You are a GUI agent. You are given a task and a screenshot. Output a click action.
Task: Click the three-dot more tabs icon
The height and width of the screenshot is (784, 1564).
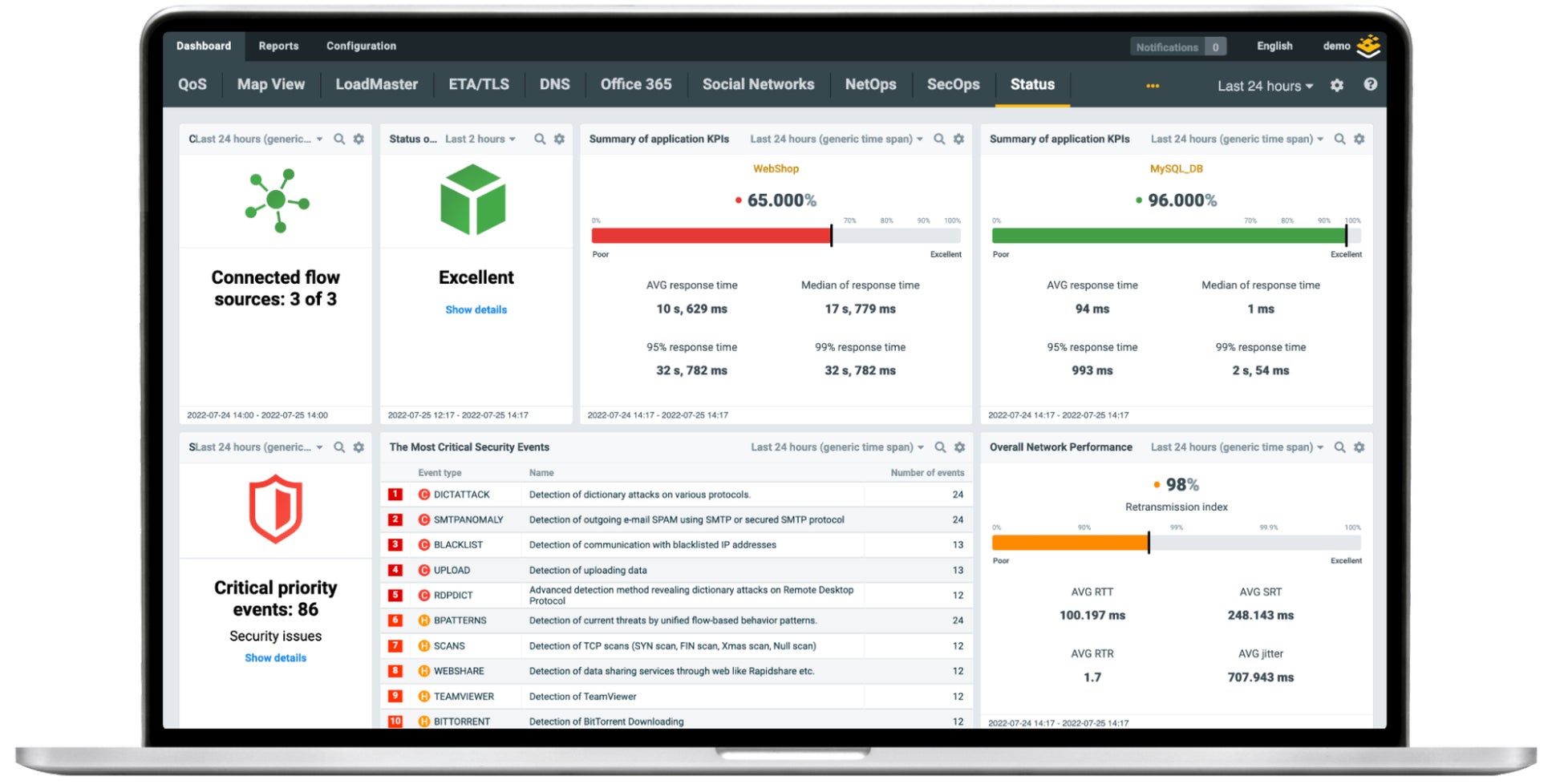tap(1153, 86)
